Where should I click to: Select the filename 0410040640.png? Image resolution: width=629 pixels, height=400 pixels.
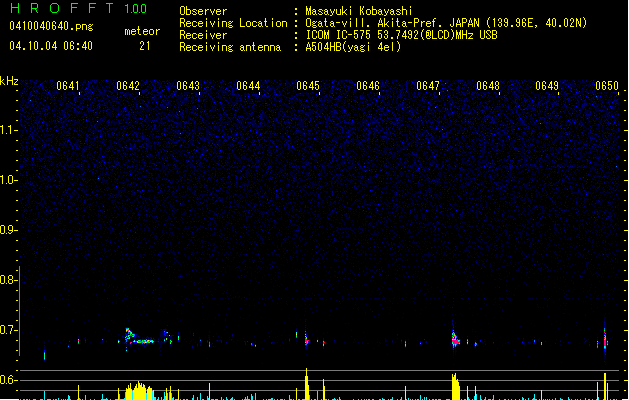click(51, 26)
